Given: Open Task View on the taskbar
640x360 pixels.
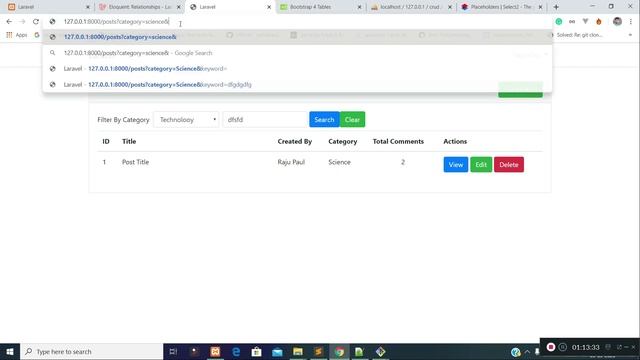Looking at the screenshot, I should pos(173,351).
